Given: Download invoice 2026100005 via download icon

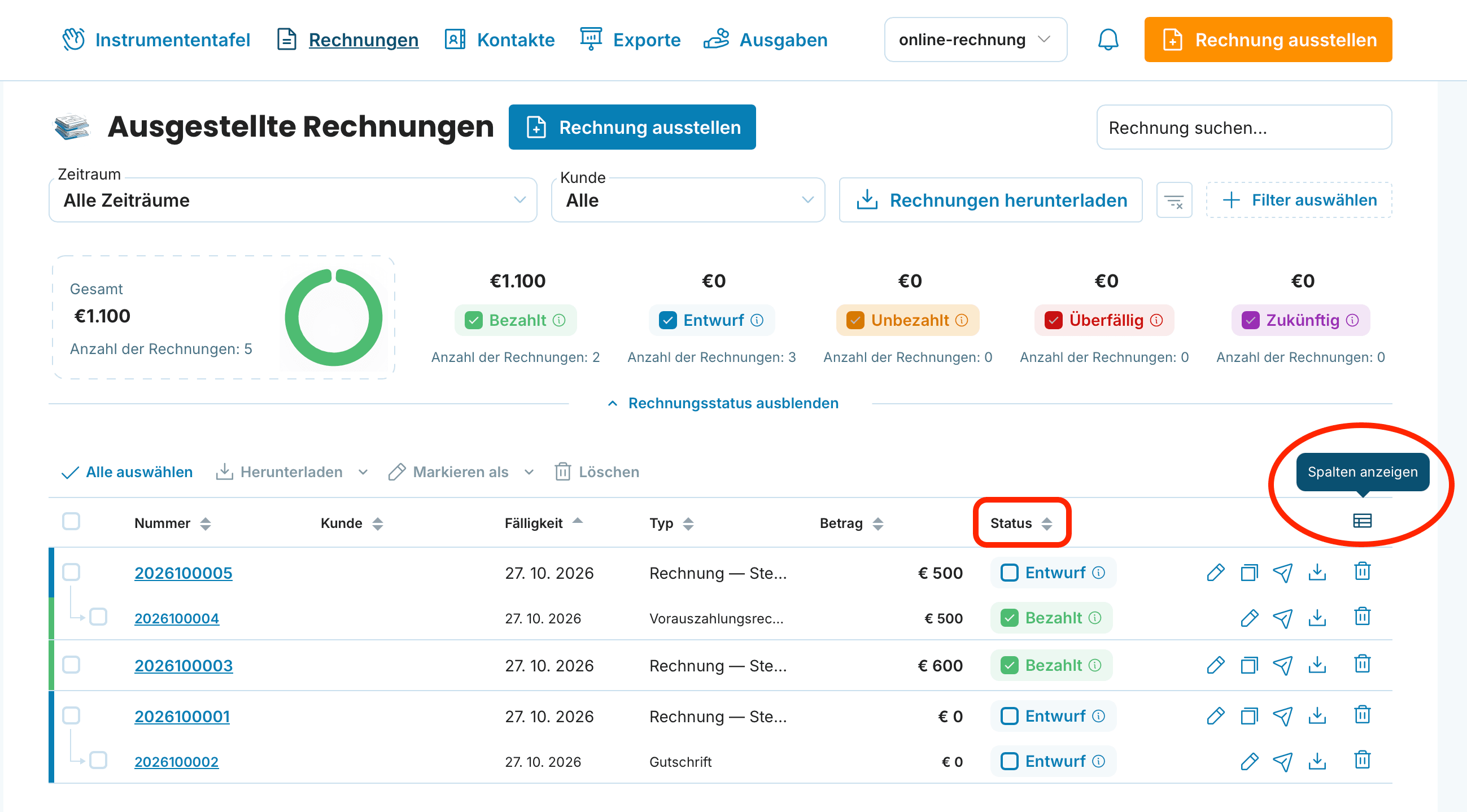Looking at the screenshot, I should pos(1317,572).
